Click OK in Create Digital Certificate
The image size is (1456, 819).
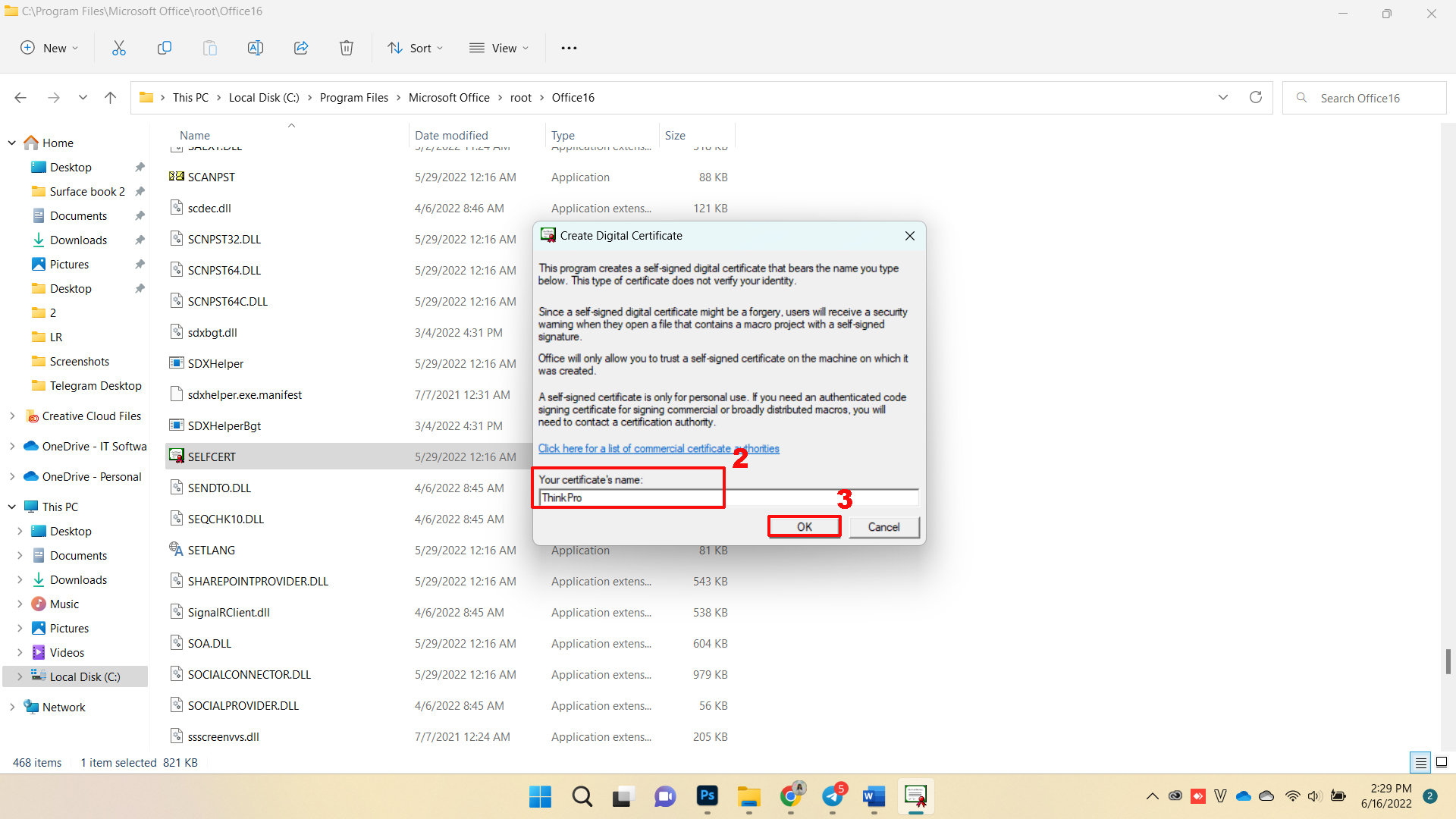pyautogui.click(x=805, y=527)
